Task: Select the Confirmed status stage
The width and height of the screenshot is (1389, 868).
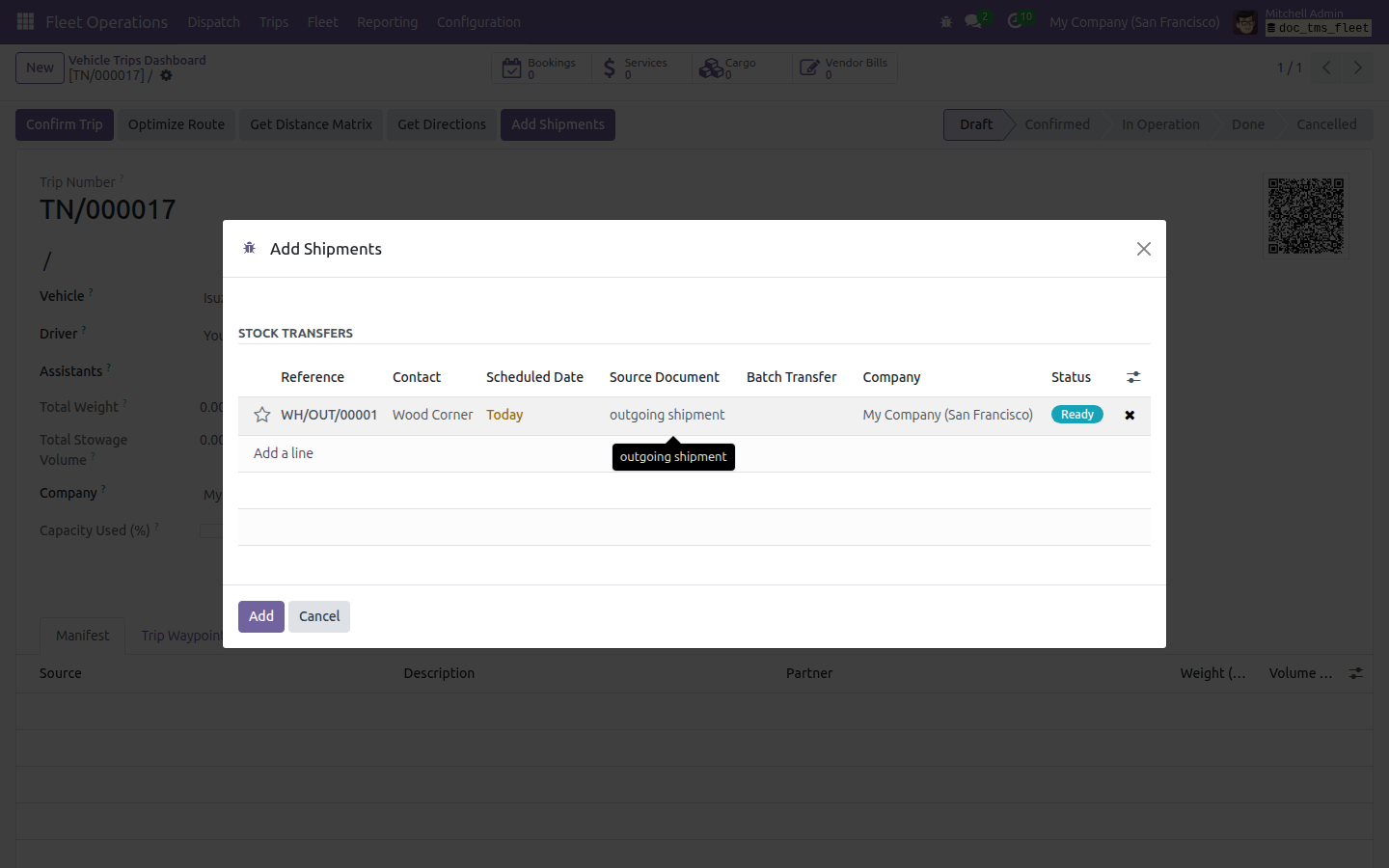Action: coord(1057,124)
